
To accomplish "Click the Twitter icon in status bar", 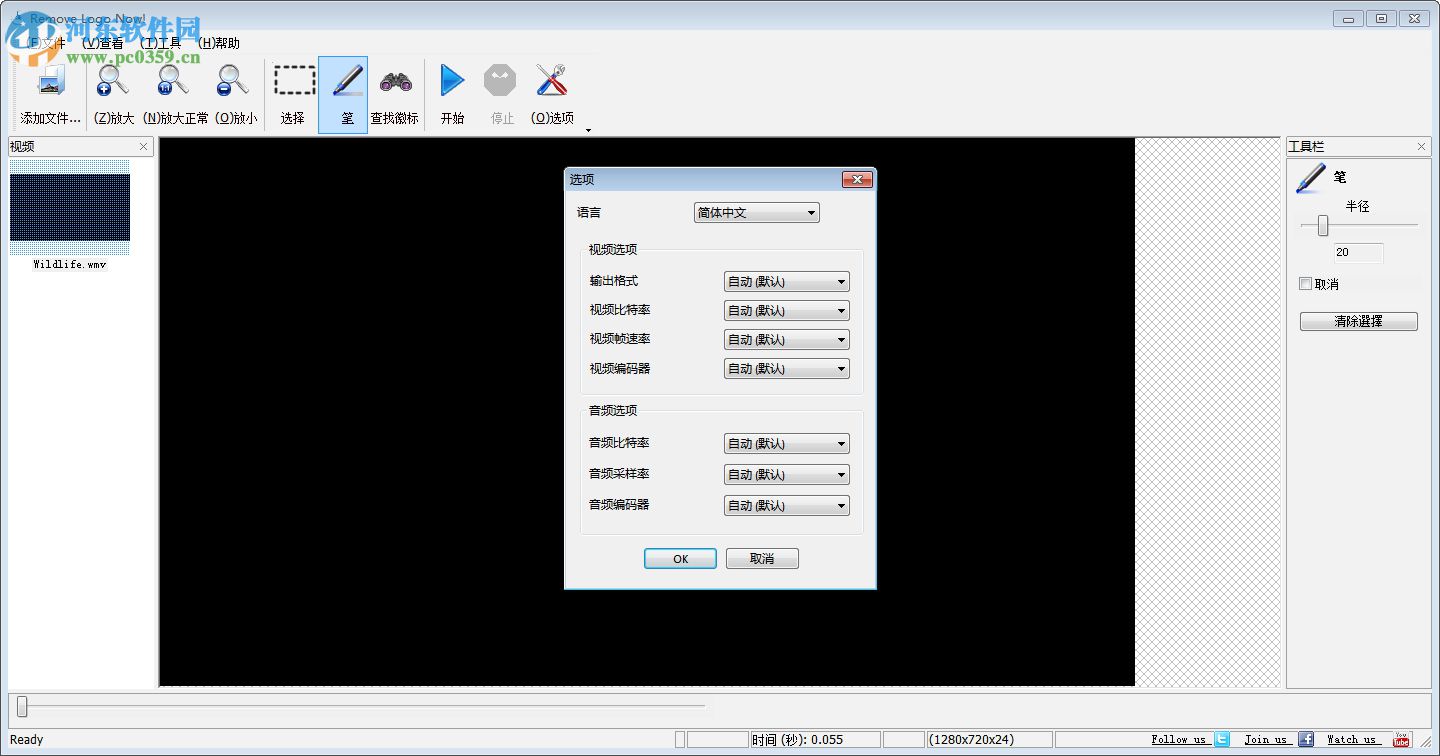I will point(1222,739).
